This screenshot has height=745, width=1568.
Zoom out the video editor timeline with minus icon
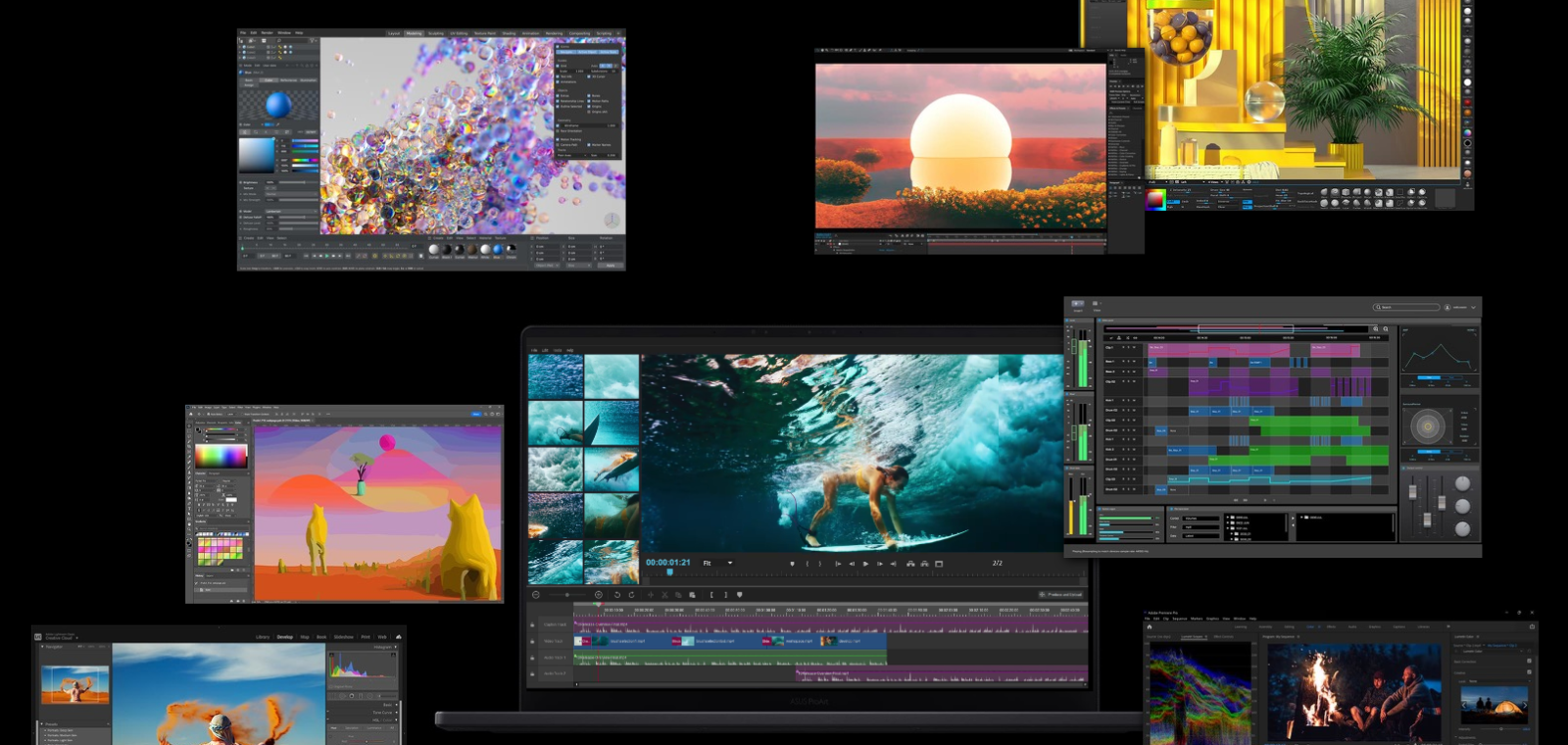coord(536,595)
